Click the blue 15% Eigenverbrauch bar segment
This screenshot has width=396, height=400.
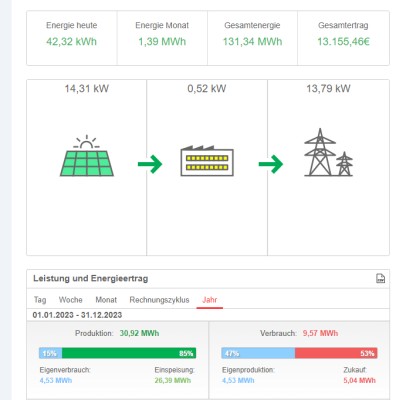pos(50,353)
